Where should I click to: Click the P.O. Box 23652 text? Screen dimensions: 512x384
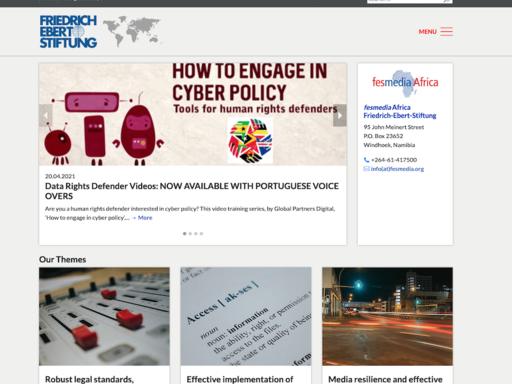pyautogui.click(x=383, y=136)
